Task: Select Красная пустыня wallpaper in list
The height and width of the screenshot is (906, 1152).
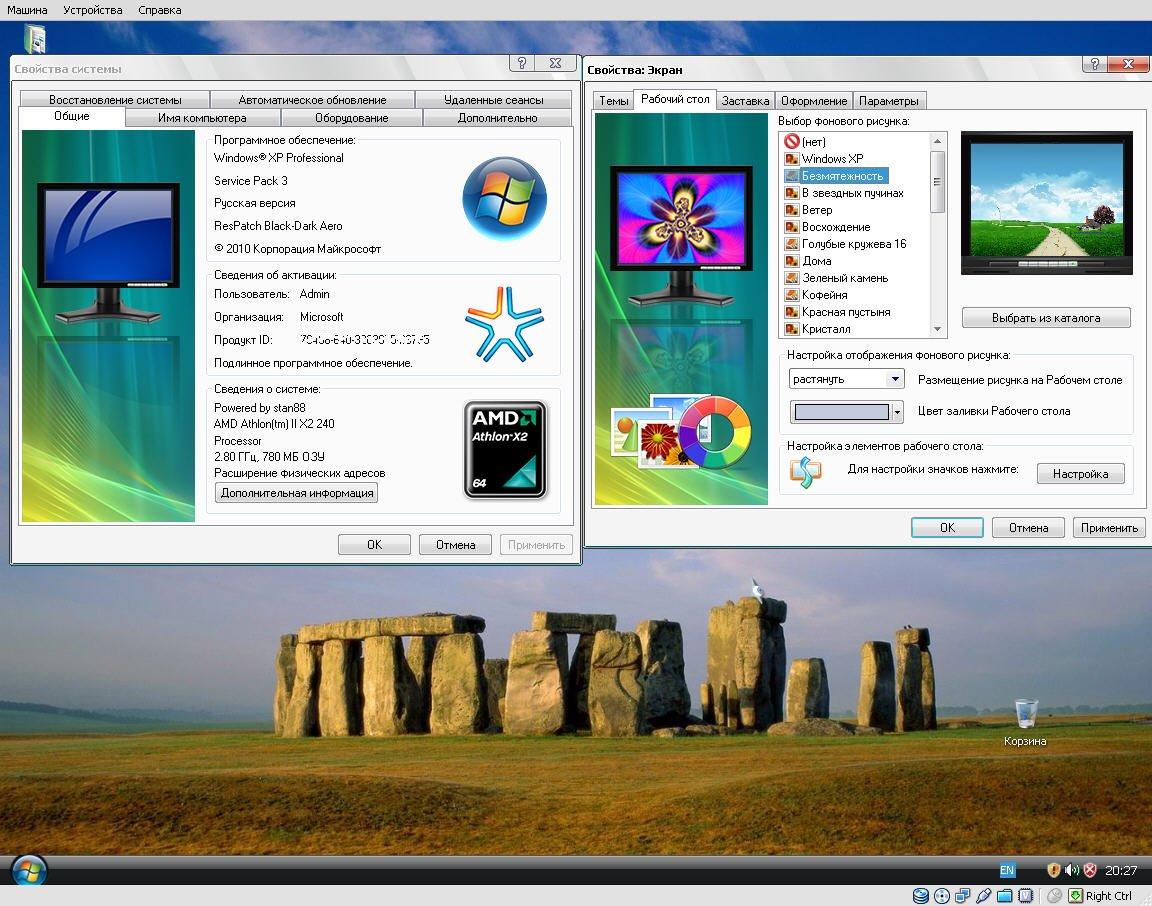Action: click(x=845, y=312)
